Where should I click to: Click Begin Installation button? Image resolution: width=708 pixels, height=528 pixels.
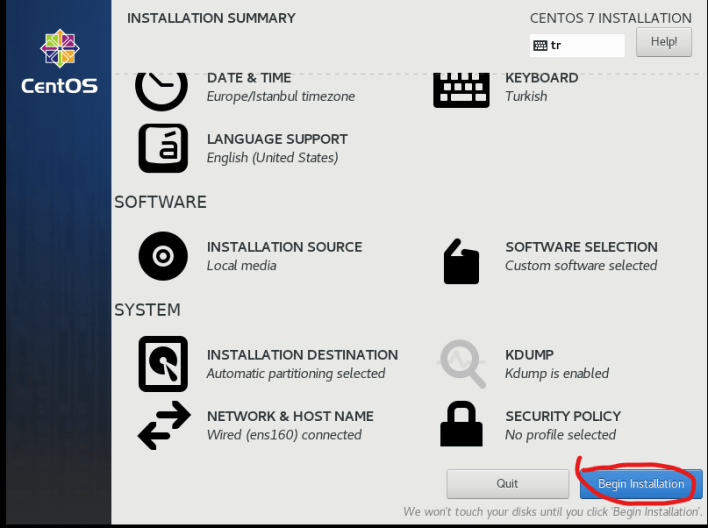[x=641, y=484]
